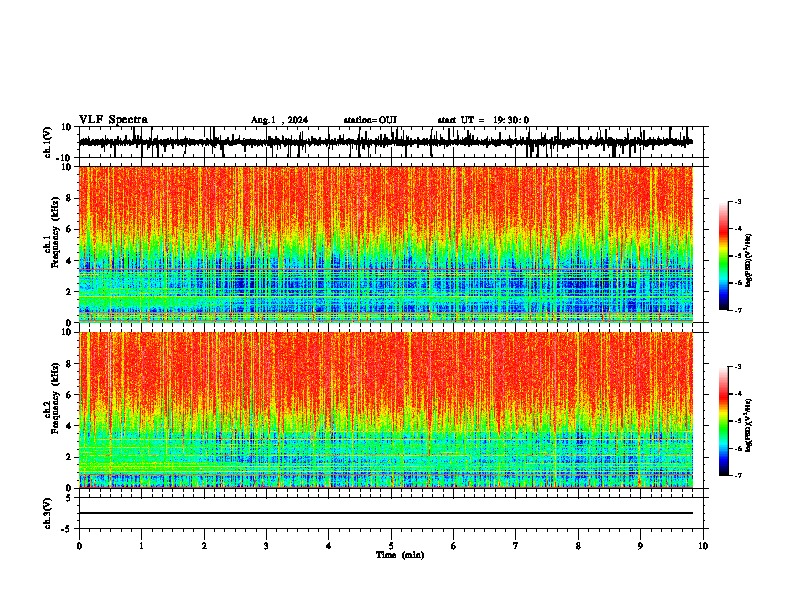The image size is (792, 612).
Task: Click the "ch.3(V)" axis label
Action: tap(48, 513)
